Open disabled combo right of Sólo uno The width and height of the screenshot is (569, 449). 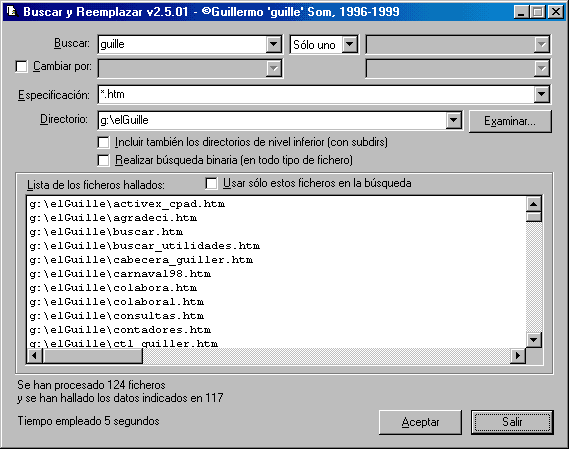(541, 45)
